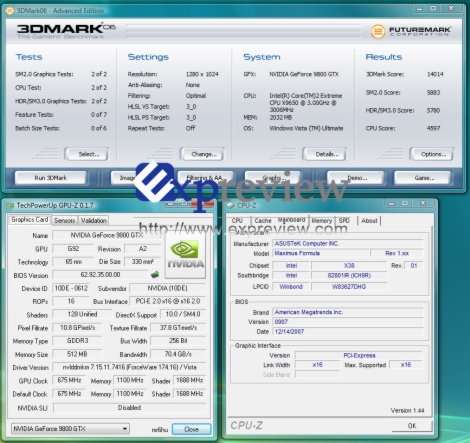Click the NVIDIA SLI Disabled field
This screenshot has height=443, width=470.
(129, 407)
